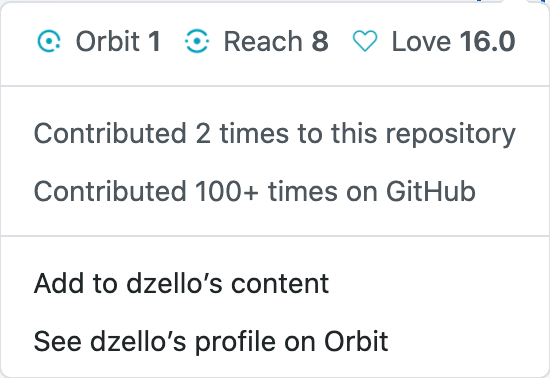Viewport: 550px width, 378px height.
Task: Click the word repository in contributions line
Action: tap(451, 135)
